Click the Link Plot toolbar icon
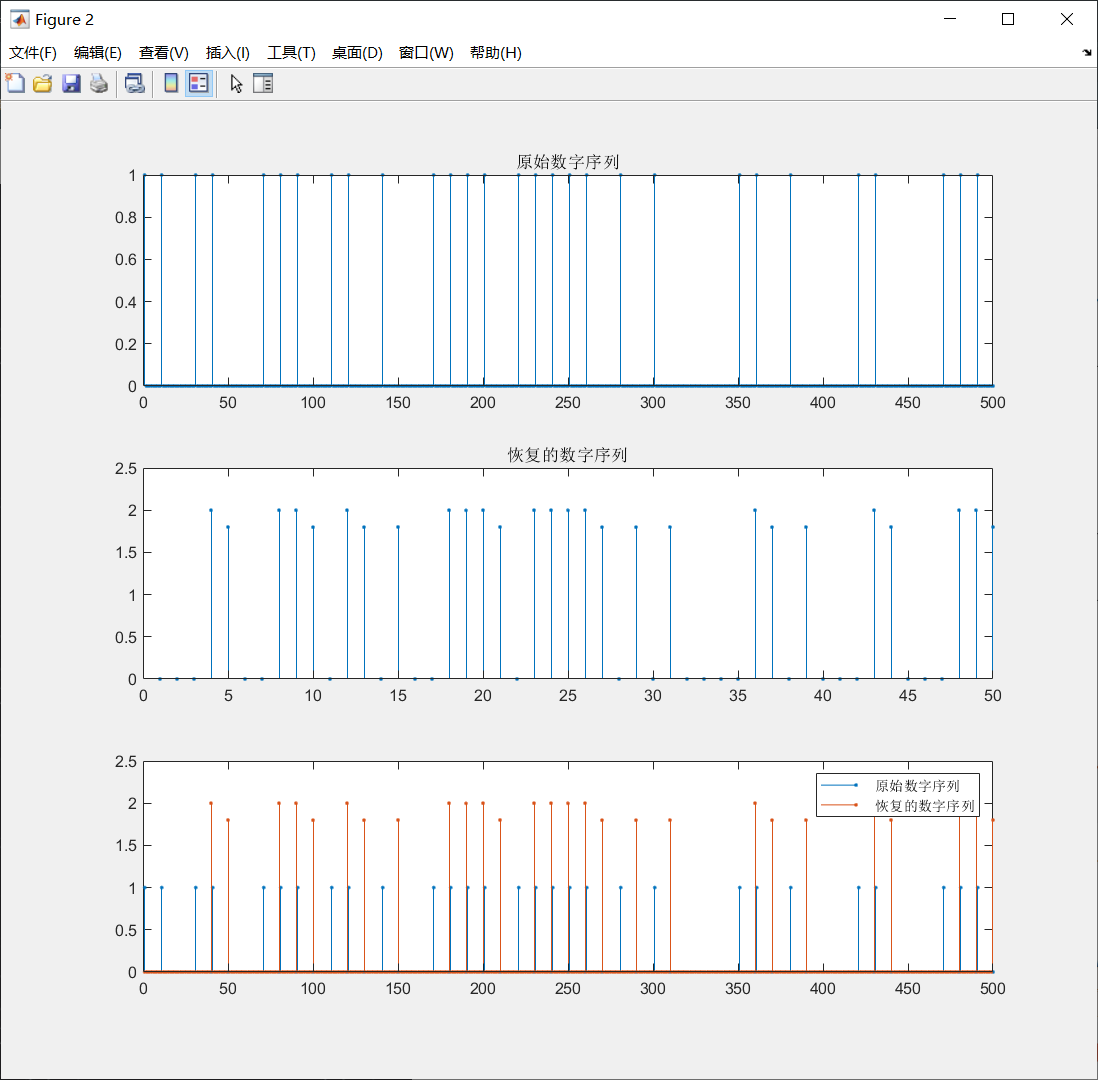This screenshot has height=1080, width=1098. click(134, 83)
